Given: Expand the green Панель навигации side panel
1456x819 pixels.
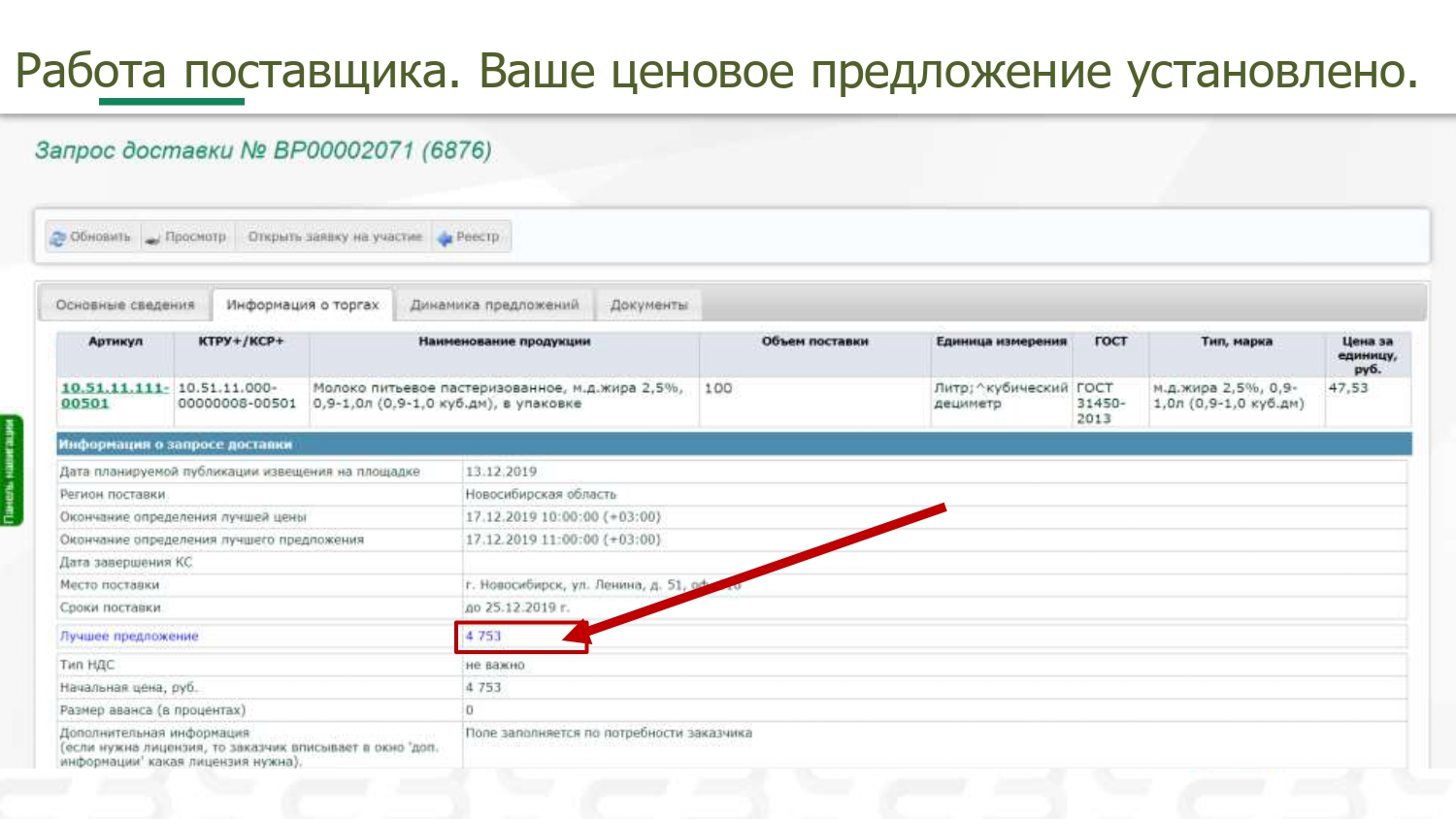Looking at the screenshot, I should (x=11, y=472).
